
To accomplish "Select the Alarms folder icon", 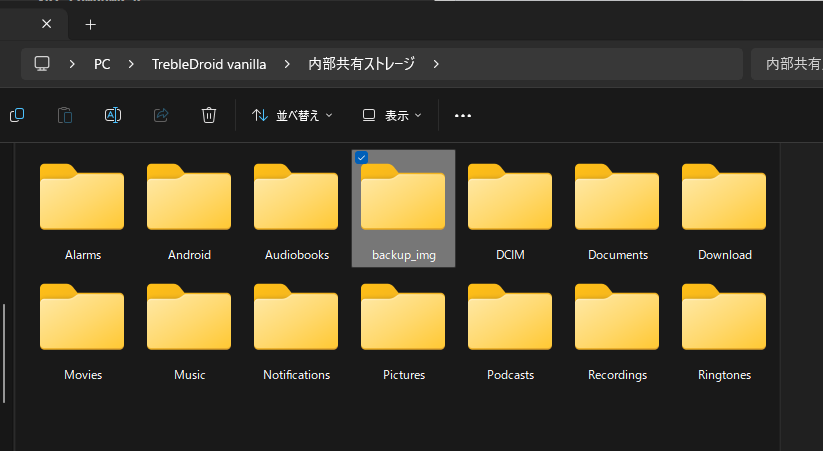I will (x=82, y=197).
